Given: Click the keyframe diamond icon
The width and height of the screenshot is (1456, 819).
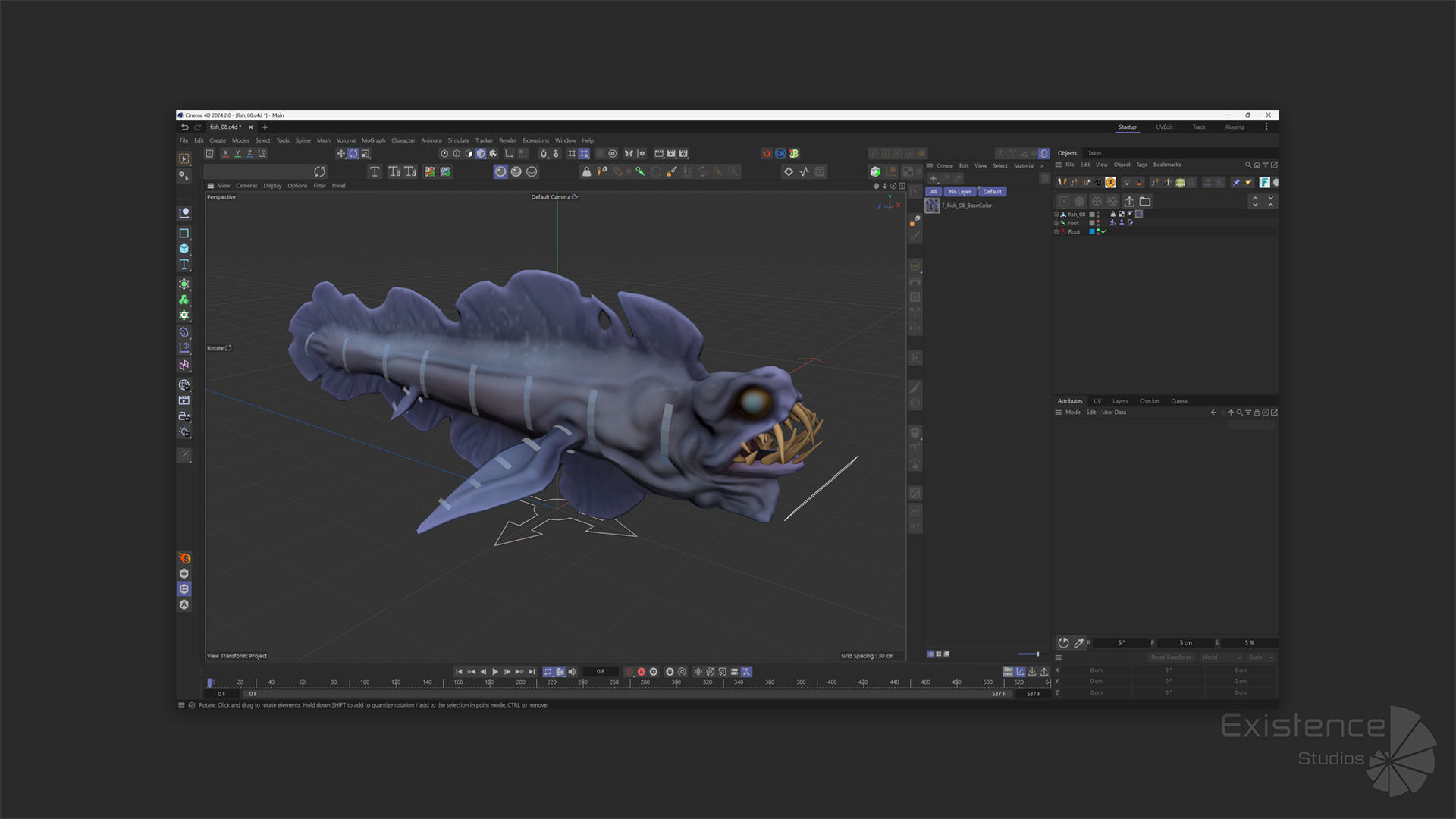Looking at the screenshot, I should click(x=789, y=171).
